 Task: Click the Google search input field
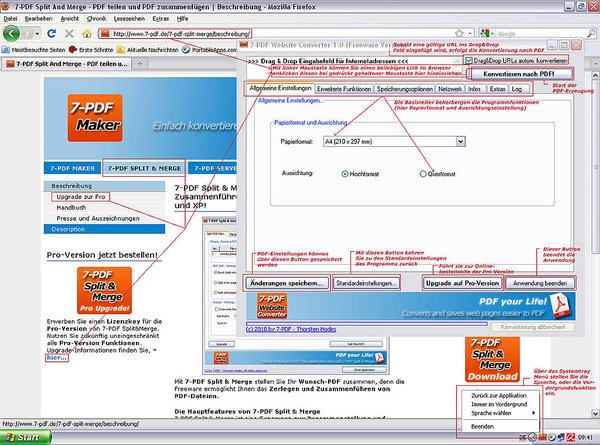click(541, 34)
